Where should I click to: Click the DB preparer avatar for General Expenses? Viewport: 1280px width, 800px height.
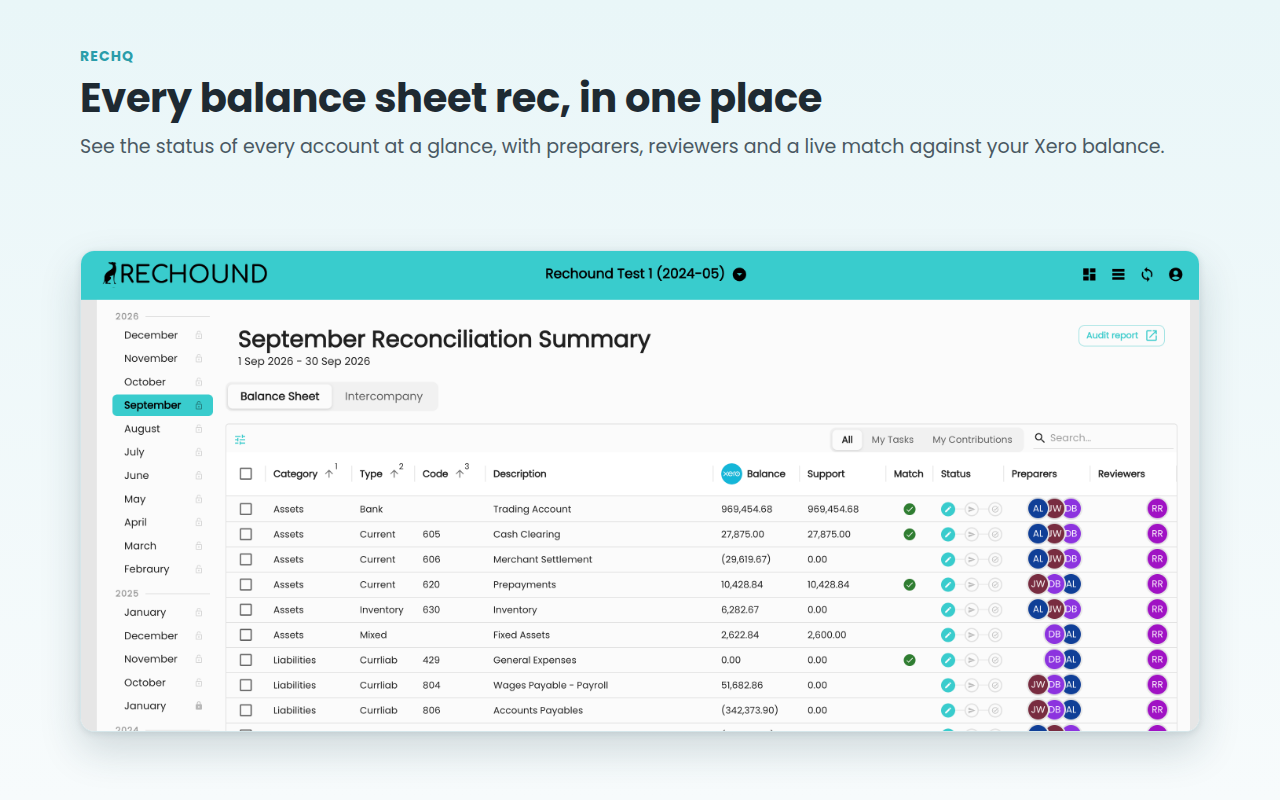click(1054, 659)
